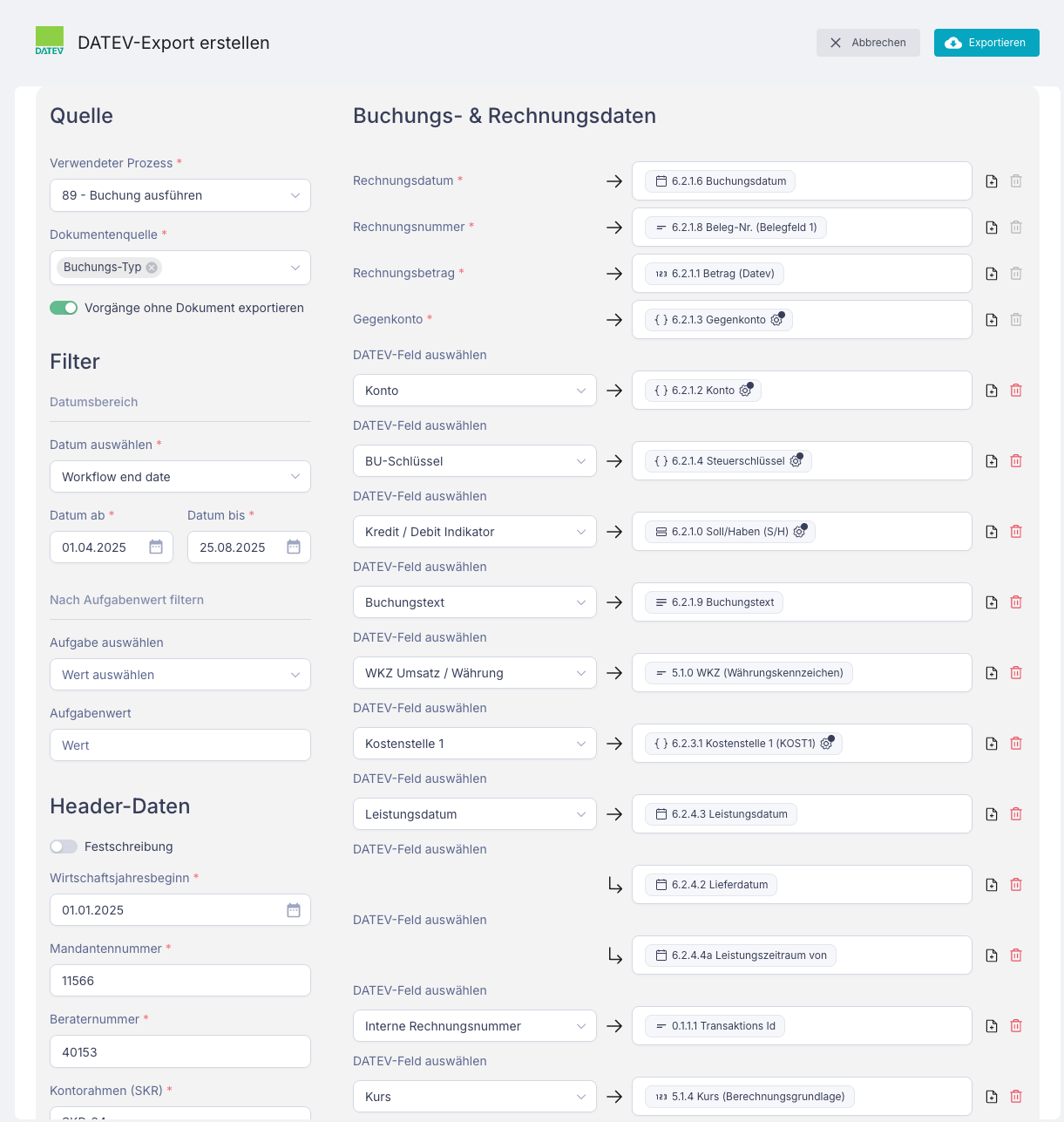This screenshot has height=1122, width=1064.
Task: Open the BU-Schlüssel DATEV field dropdown
Action: tap(474, 461)
